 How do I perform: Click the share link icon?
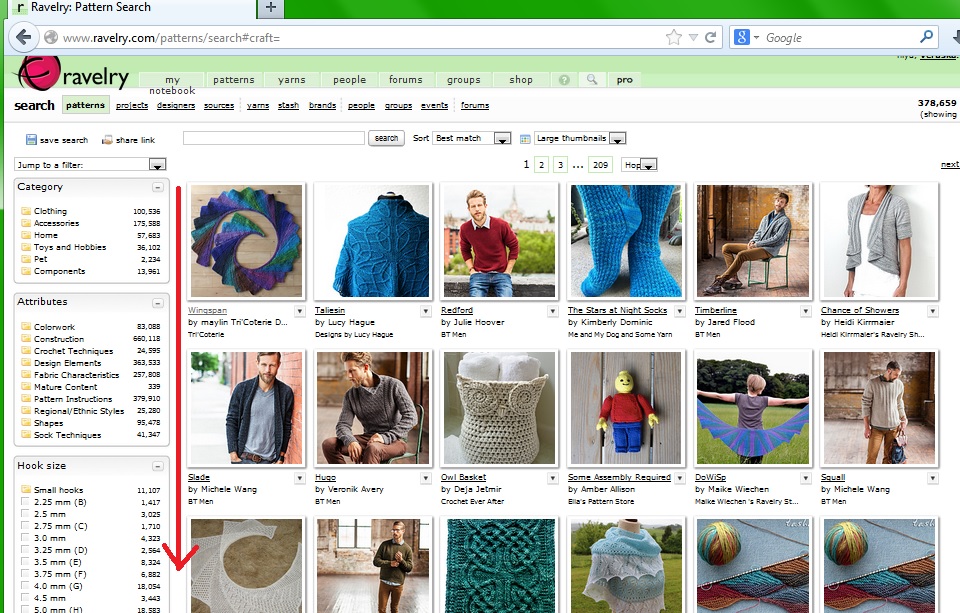click(x=108, y=140)
